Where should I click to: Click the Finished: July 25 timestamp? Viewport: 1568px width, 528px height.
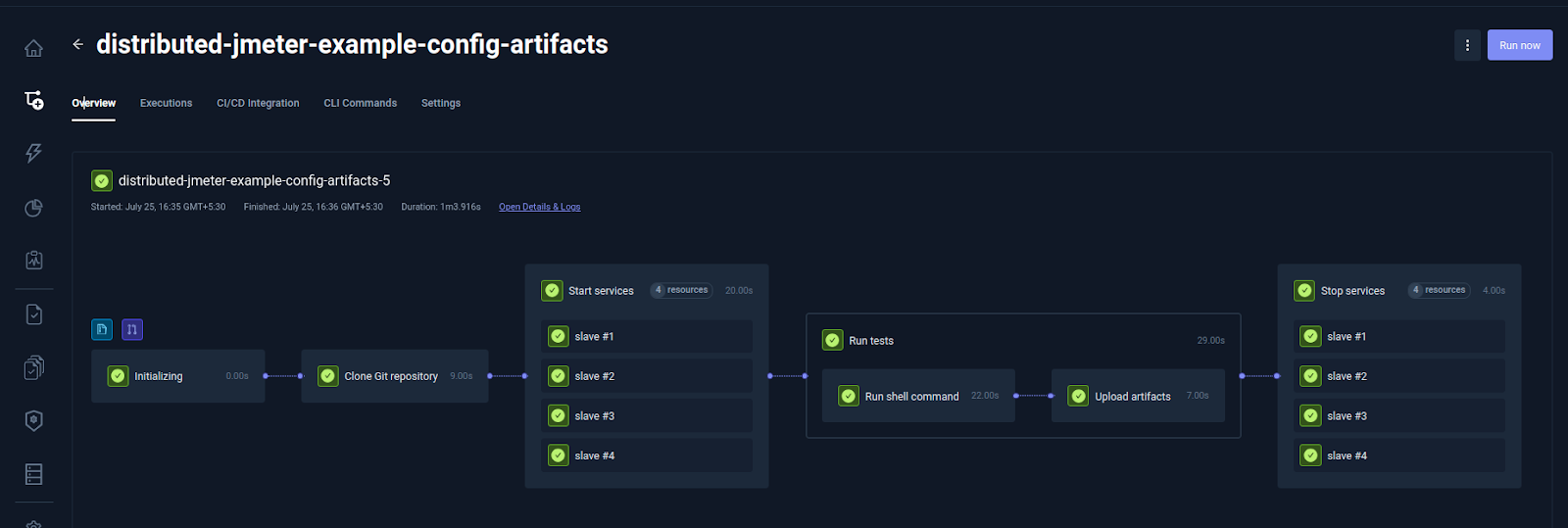313,207
